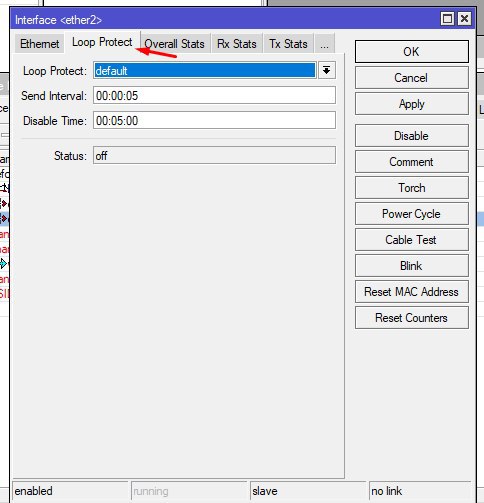
Task: Click the Interface <ether2> title text
Action: 58,20
